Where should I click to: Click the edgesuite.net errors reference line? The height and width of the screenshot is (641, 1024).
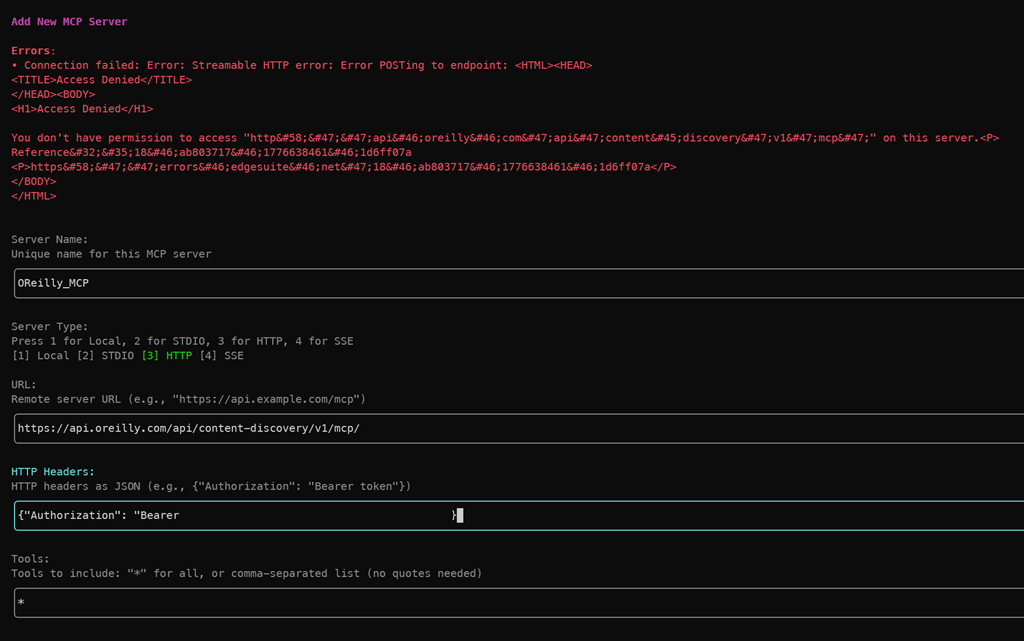coord(343,167)
